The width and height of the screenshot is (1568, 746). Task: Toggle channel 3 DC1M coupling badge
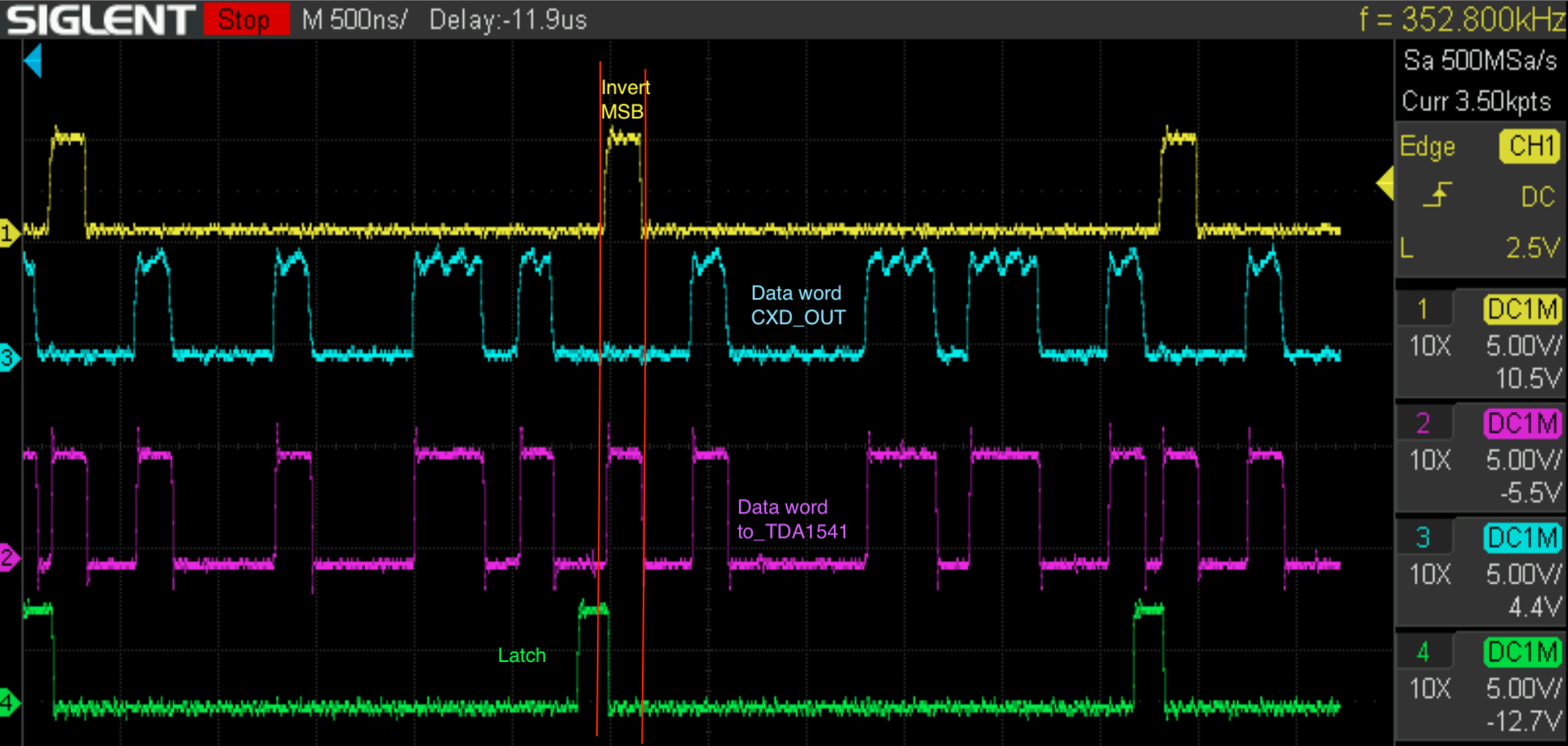(1522, 538)
